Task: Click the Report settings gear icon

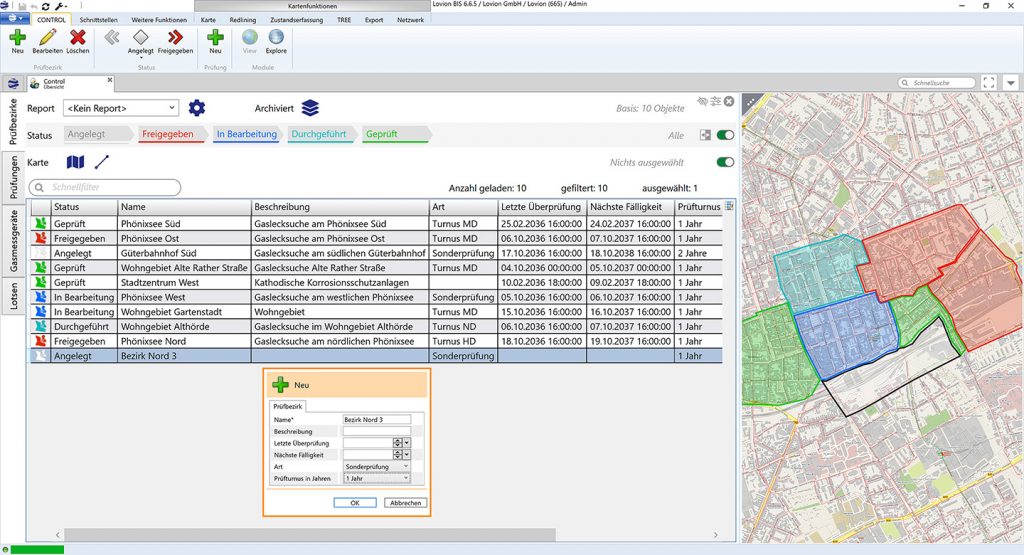Action: pos(197,108)
